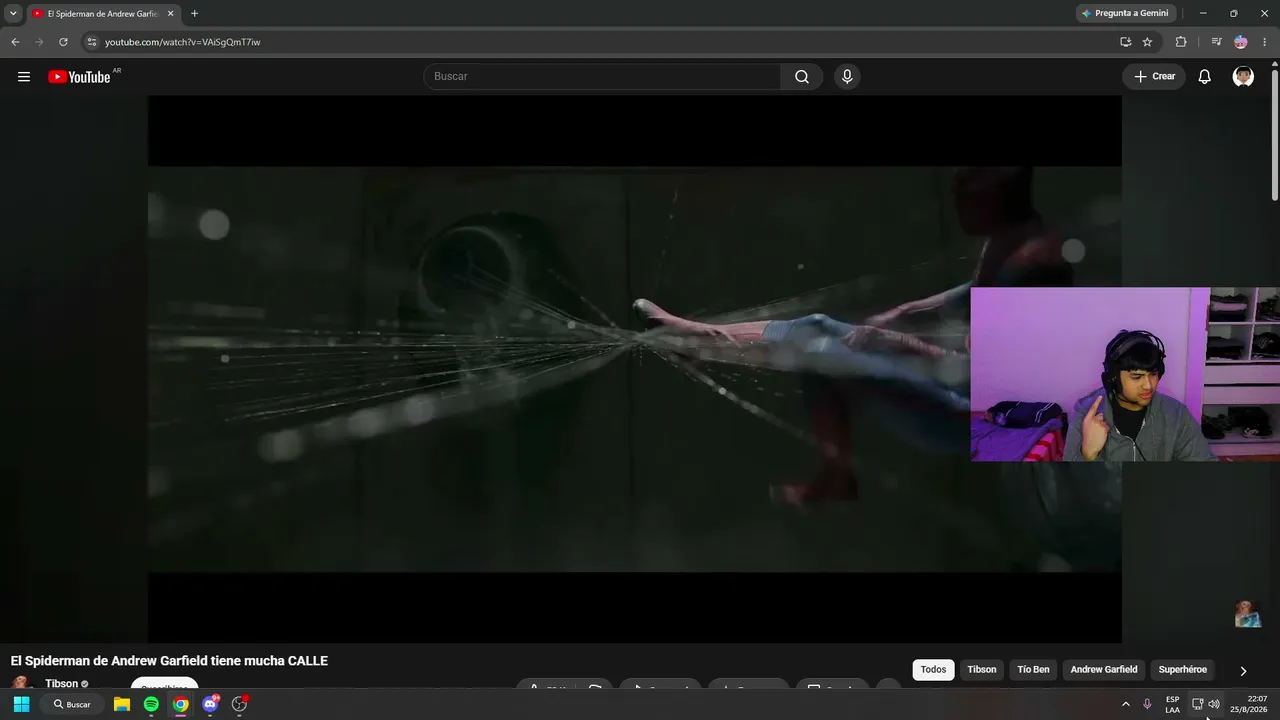Open the Windows Start menu
Image resolution: width=1280 pixels, height=720 pixels.
click(x=21, y=704)
